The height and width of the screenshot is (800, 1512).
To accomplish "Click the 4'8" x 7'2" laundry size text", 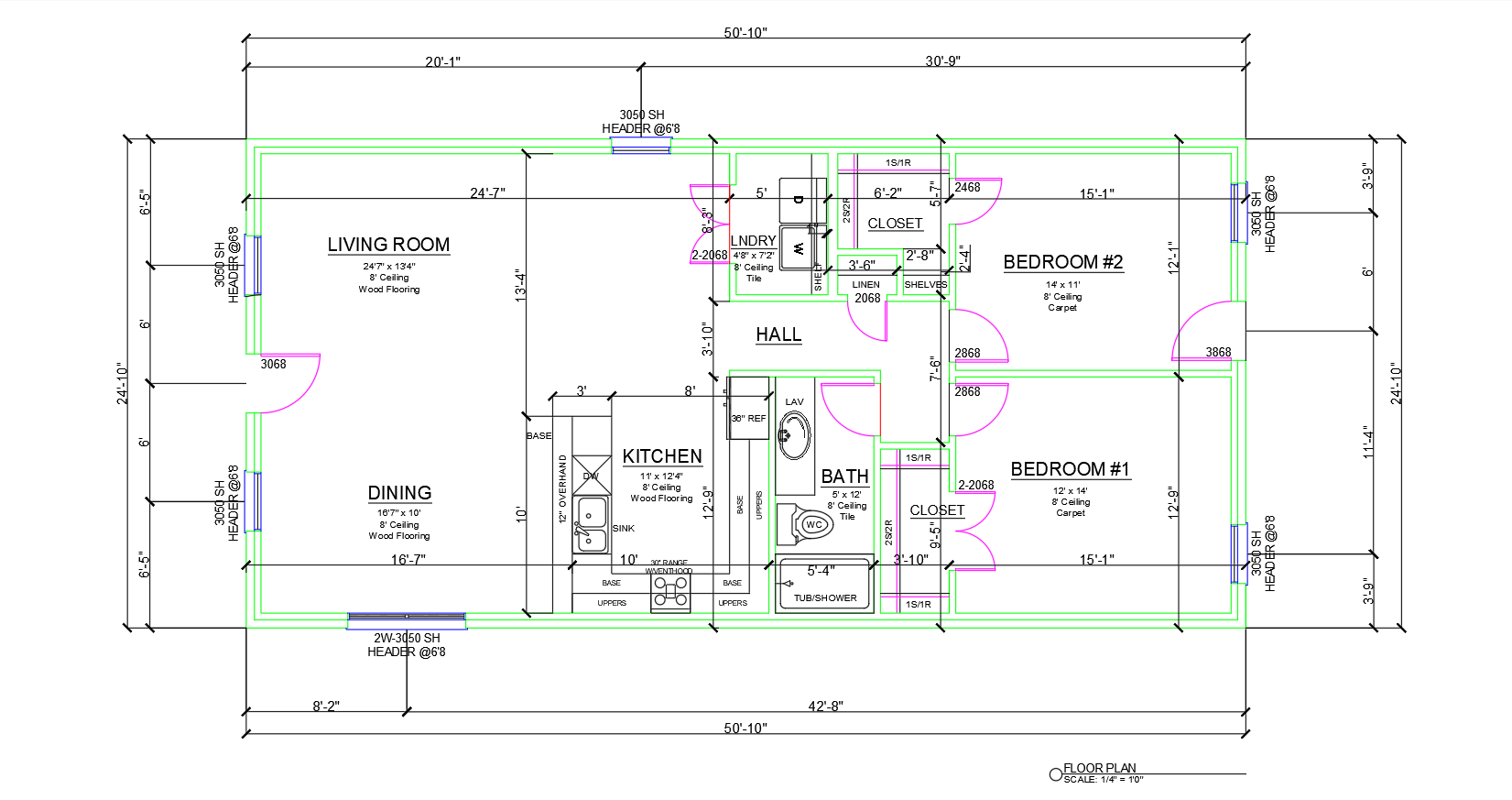I will click(754, 256).
